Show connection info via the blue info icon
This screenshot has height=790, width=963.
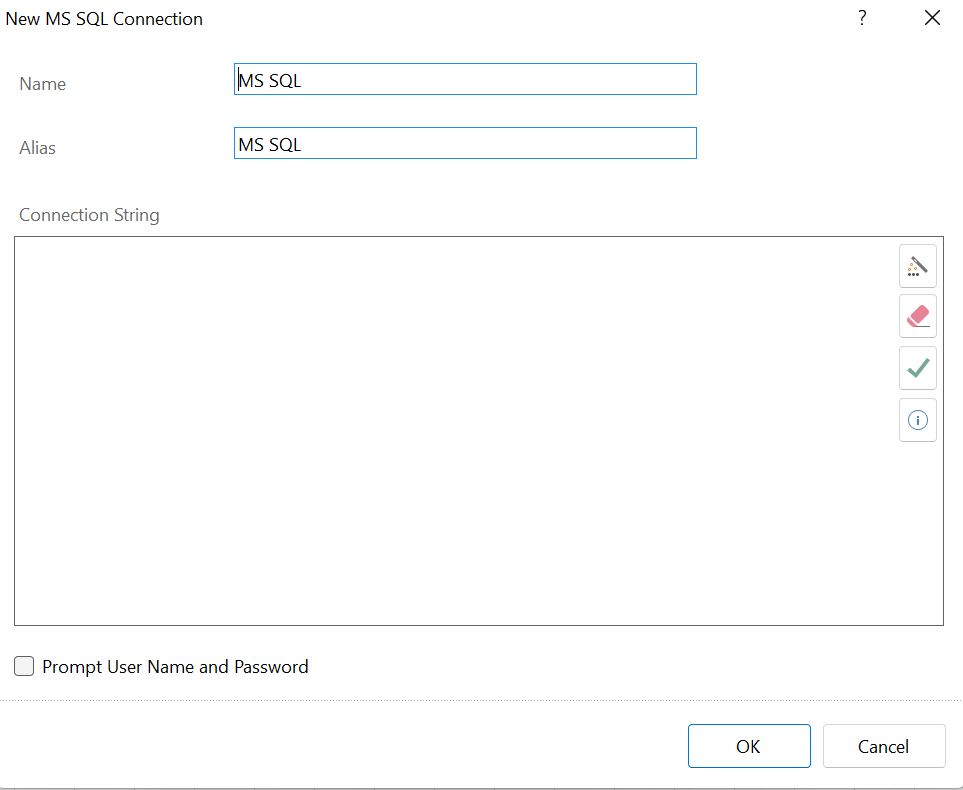(918, 420)
